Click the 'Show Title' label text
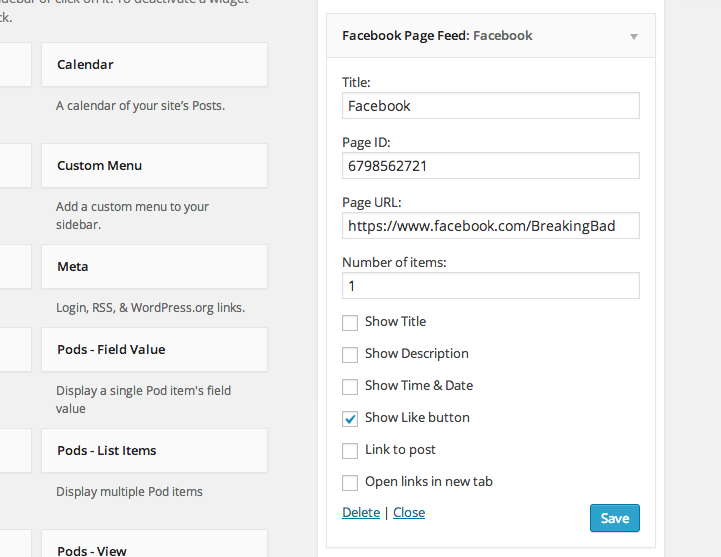The image size is (721, 557). (395, 322)
